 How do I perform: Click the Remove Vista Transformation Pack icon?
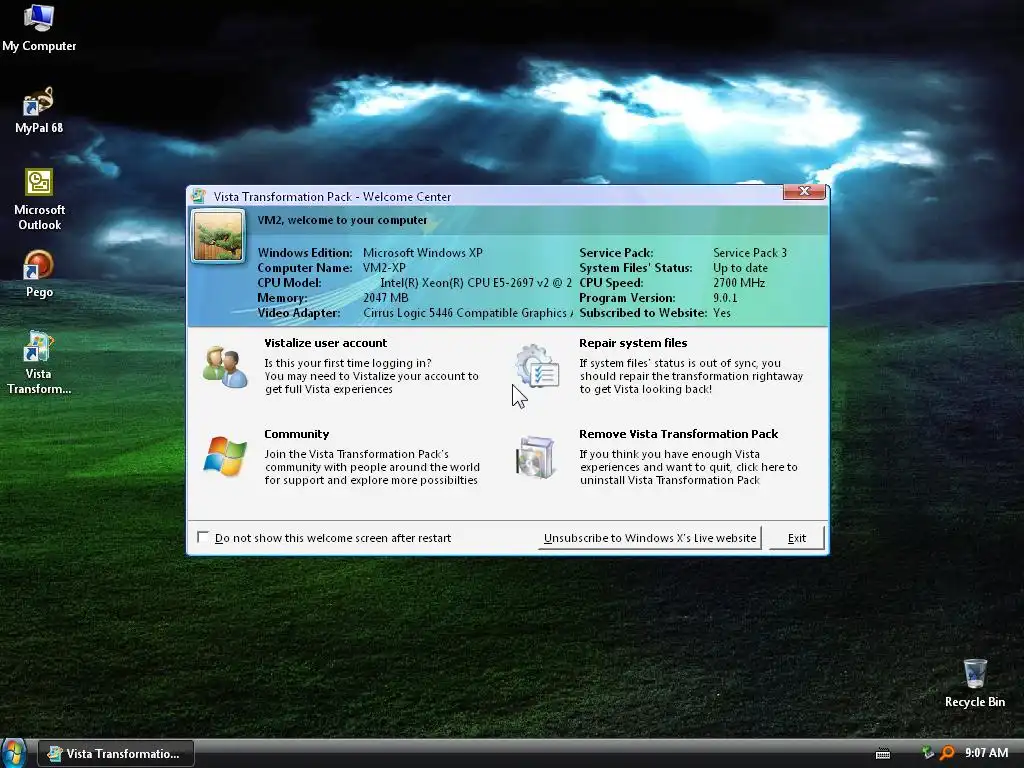[x=536, y=457]
